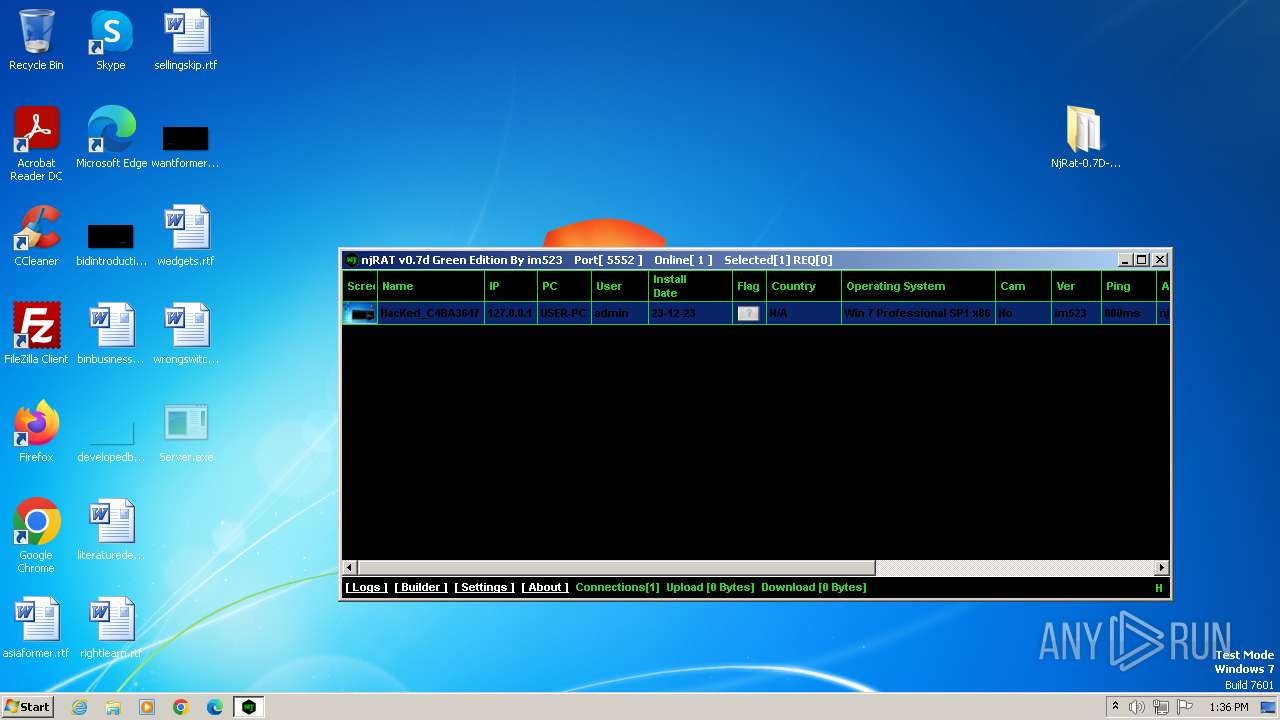Click horizontal scrollbar right arrow
The image size is (1280, 720).
(1161, 568)
